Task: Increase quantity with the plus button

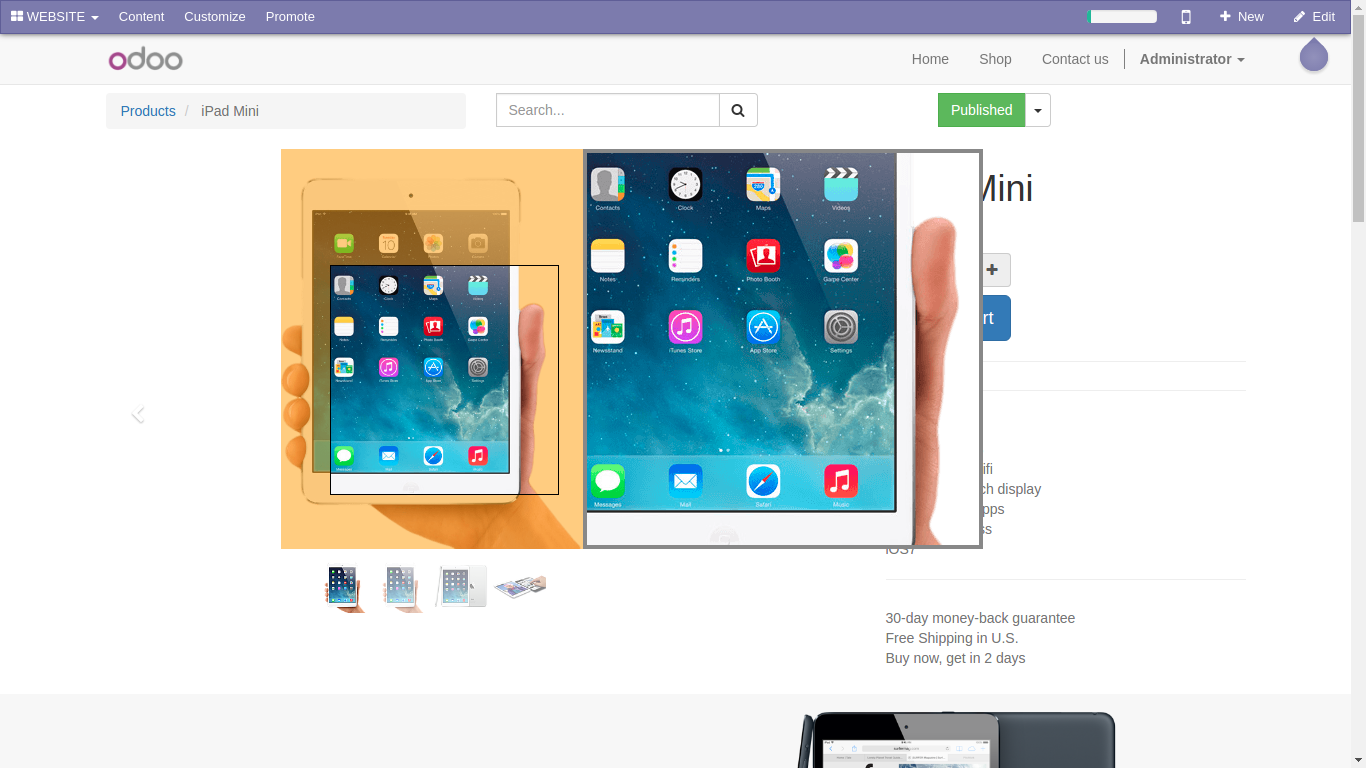Action: (992, 270)
